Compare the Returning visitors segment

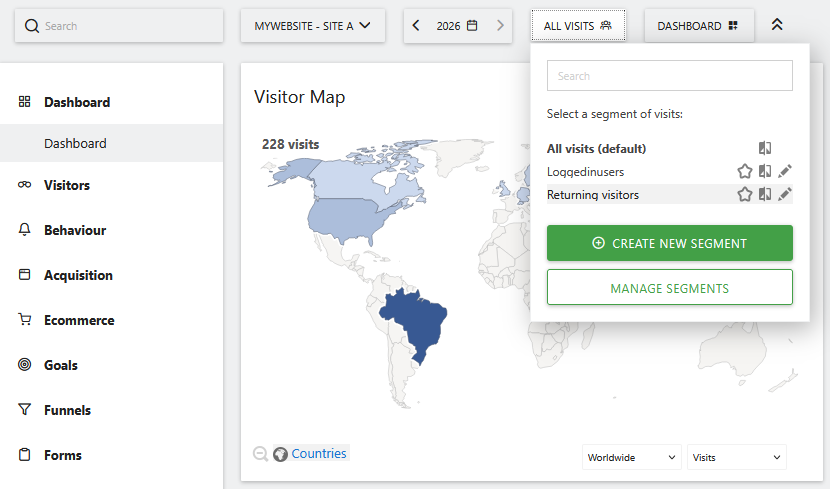pyautogui.click(x=765, y=195)
